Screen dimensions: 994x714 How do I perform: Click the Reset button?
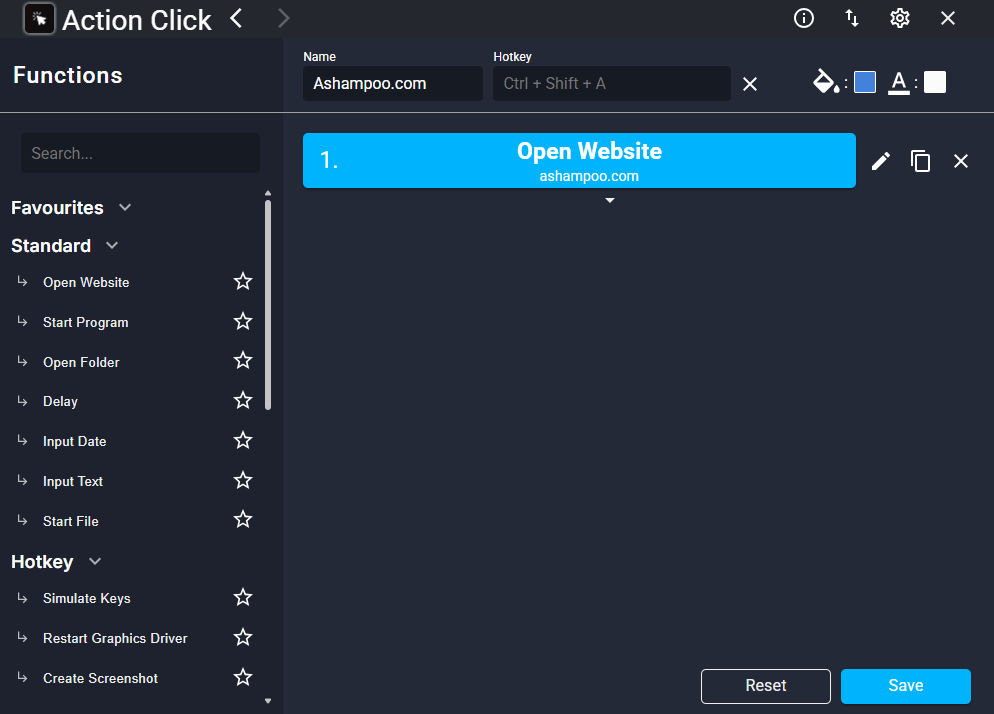766,686
